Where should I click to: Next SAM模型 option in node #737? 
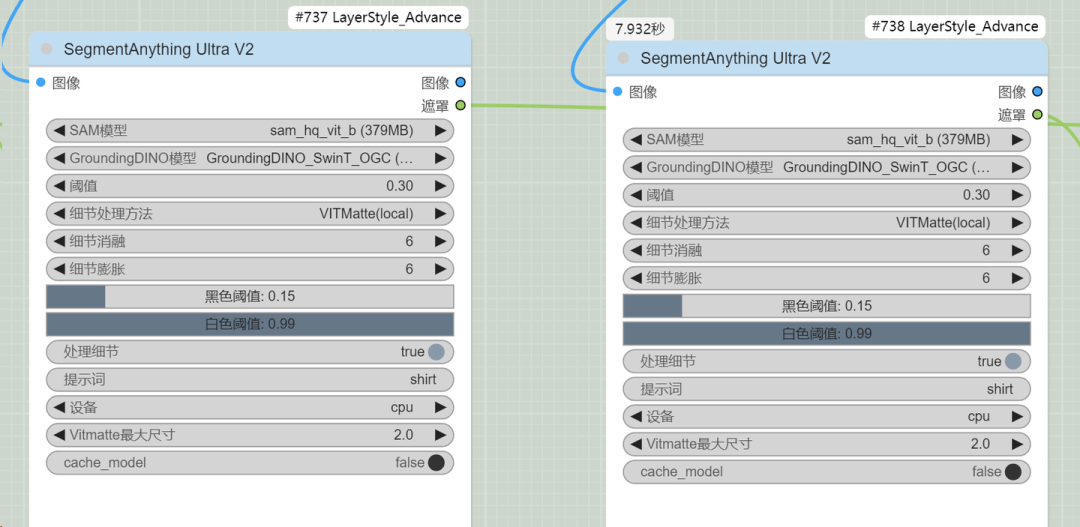pyautogui.click(x=440, y=130)
